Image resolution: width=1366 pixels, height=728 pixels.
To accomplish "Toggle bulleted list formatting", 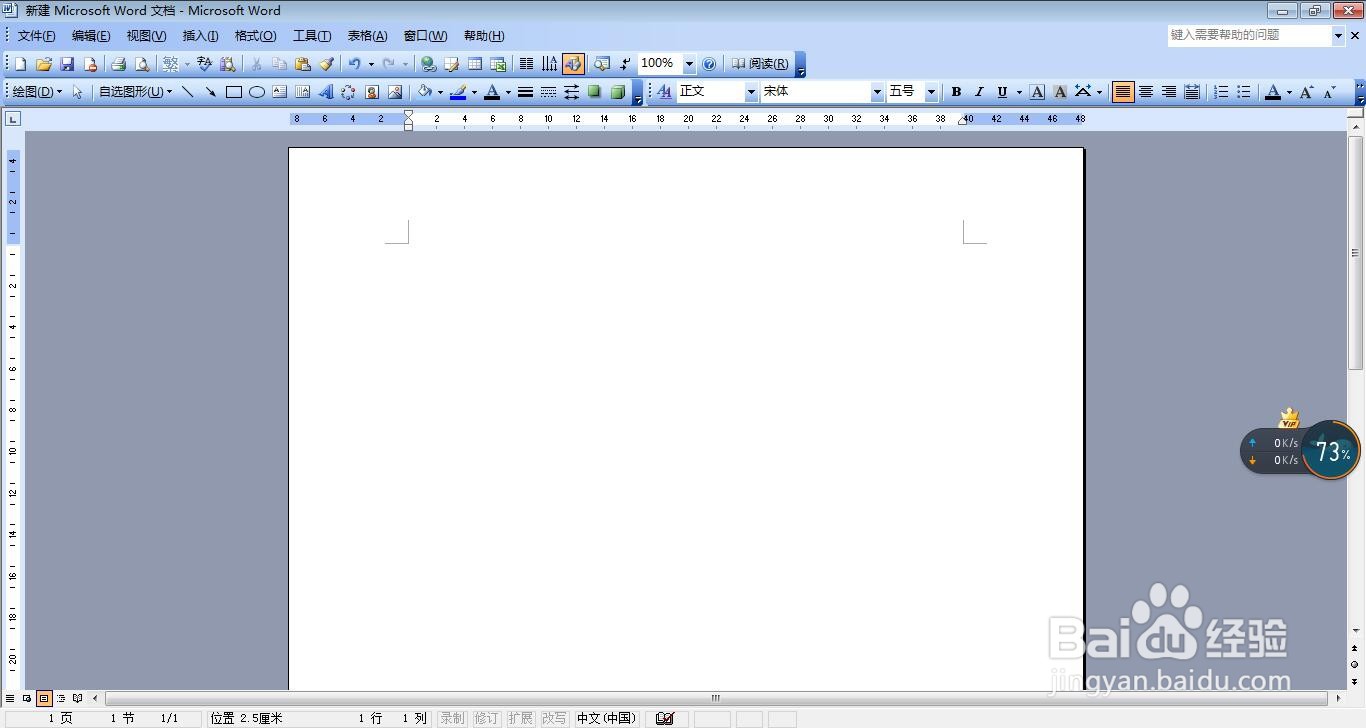I will coord(1244,92).
